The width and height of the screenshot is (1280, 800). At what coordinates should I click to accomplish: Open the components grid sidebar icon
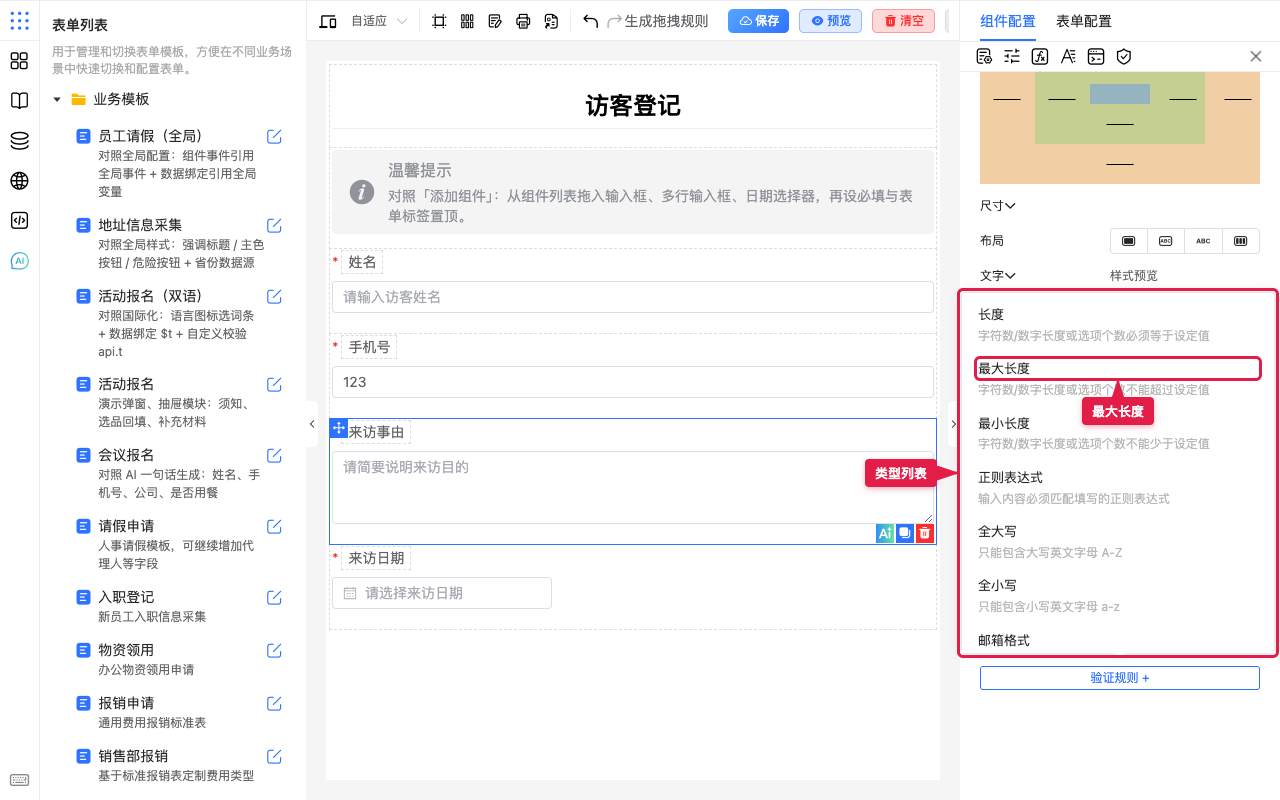(x=19, y=61)
